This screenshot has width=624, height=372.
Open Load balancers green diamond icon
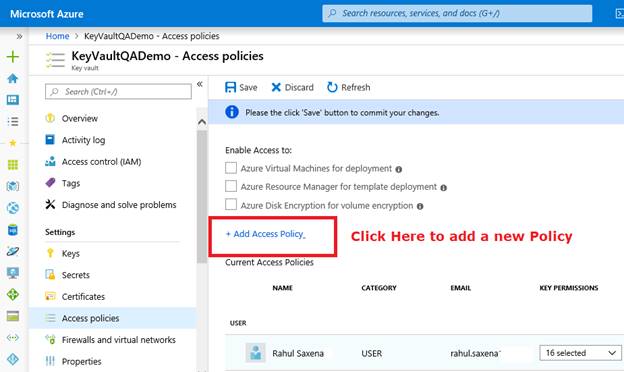[x=13, y=294]
